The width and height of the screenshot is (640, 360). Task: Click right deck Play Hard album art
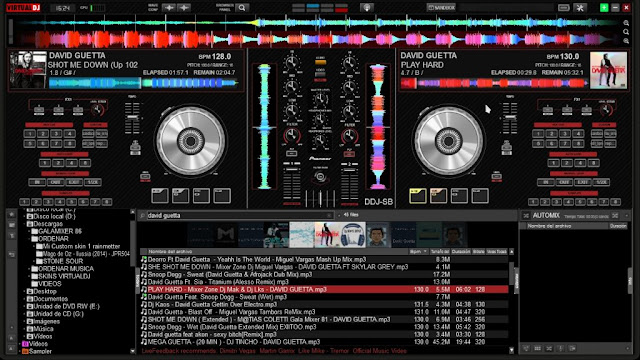coord(608,70)
